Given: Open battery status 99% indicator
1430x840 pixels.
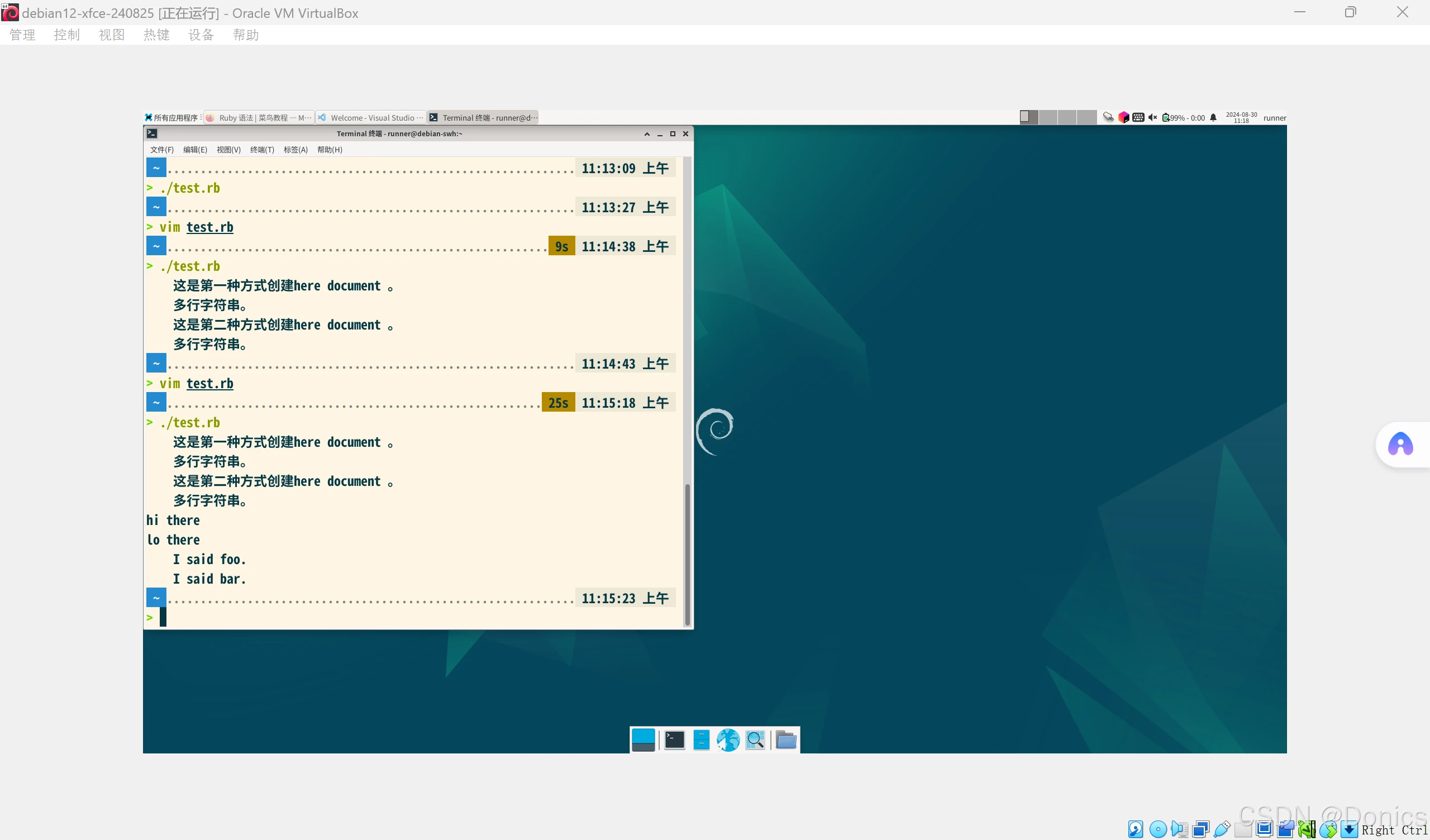Looking at the screenshot, I should pos(1184,117).
